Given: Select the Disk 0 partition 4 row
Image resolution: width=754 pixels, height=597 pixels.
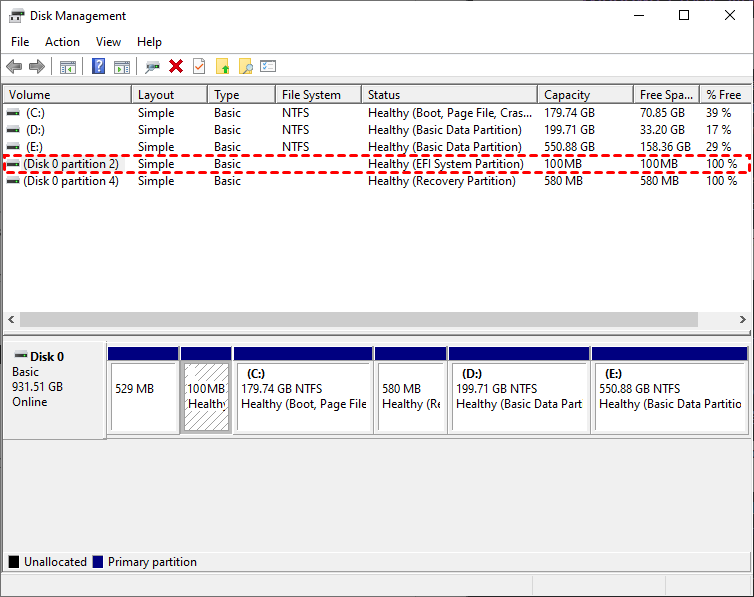Looking at the screenshot, I should pos(70,181).
